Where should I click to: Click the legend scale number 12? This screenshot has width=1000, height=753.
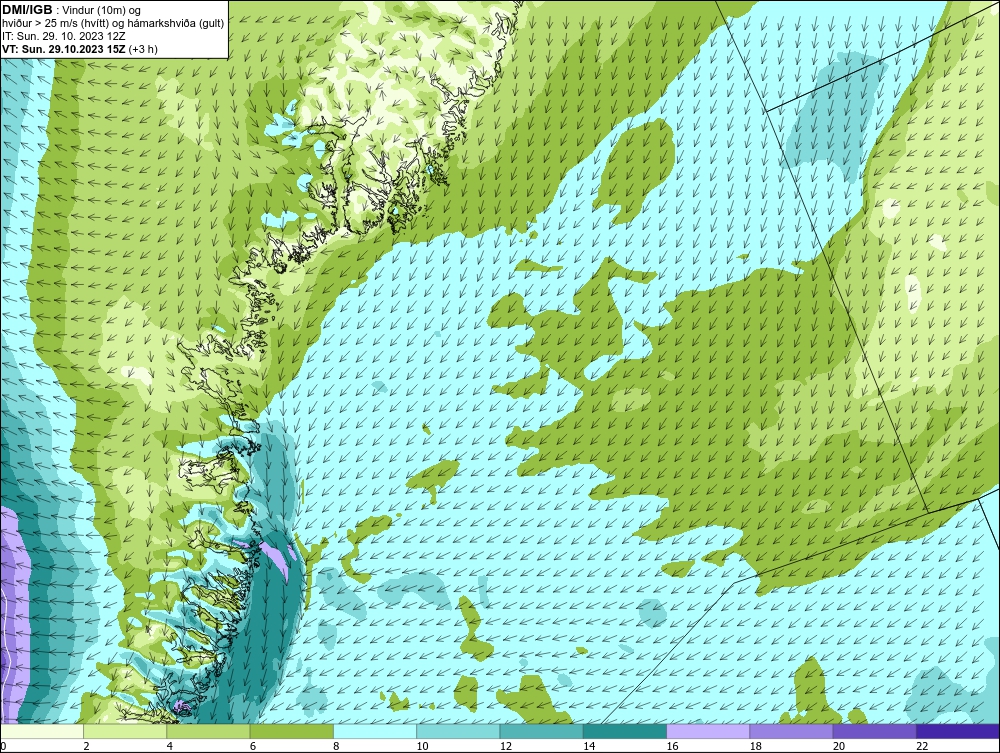[506, 746]
